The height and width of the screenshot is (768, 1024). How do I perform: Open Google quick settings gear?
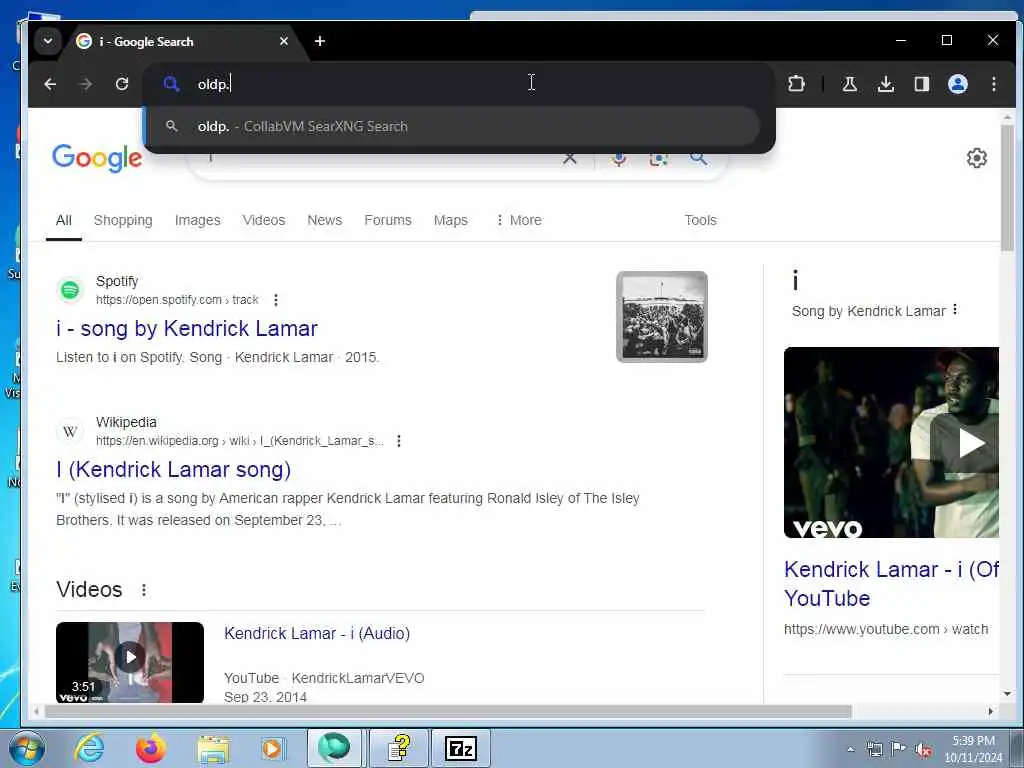click(976, 158)
